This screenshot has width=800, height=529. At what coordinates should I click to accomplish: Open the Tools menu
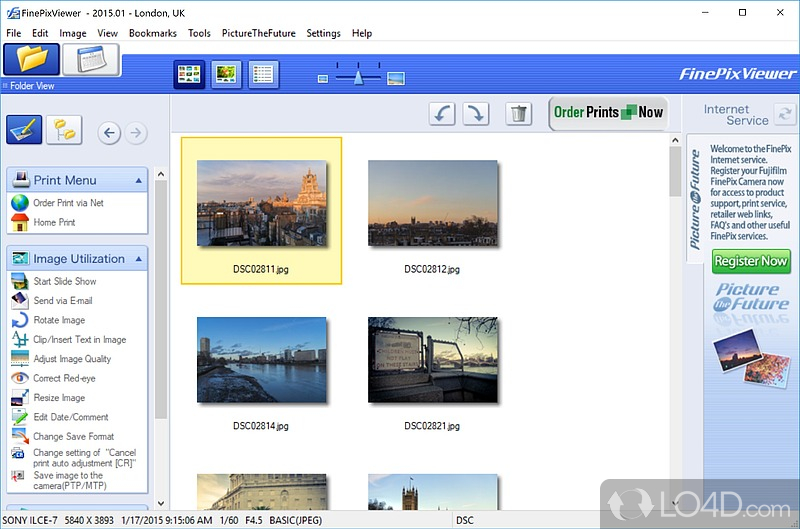click(x=199, y=33)
